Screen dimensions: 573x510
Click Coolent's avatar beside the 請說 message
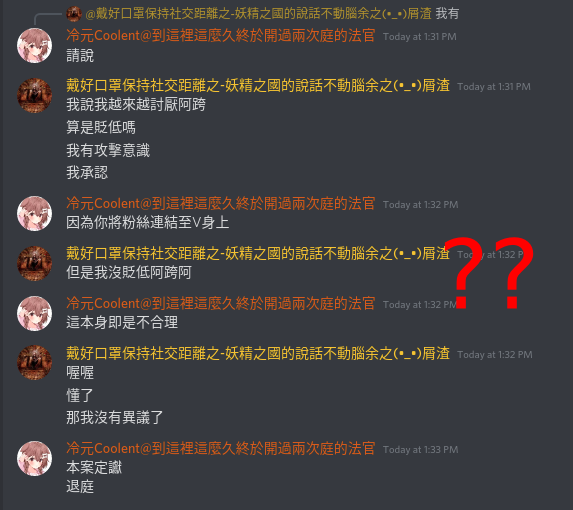[35, 46]
